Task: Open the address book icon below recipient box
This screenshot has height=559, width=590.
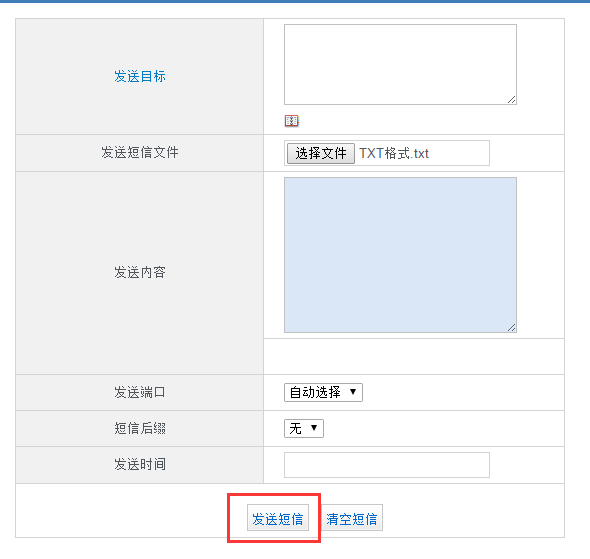Action: point(291,121)
